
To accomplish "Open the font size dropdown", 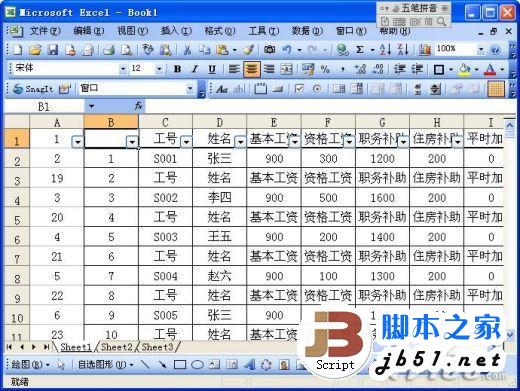I will [x=159, y=69].
